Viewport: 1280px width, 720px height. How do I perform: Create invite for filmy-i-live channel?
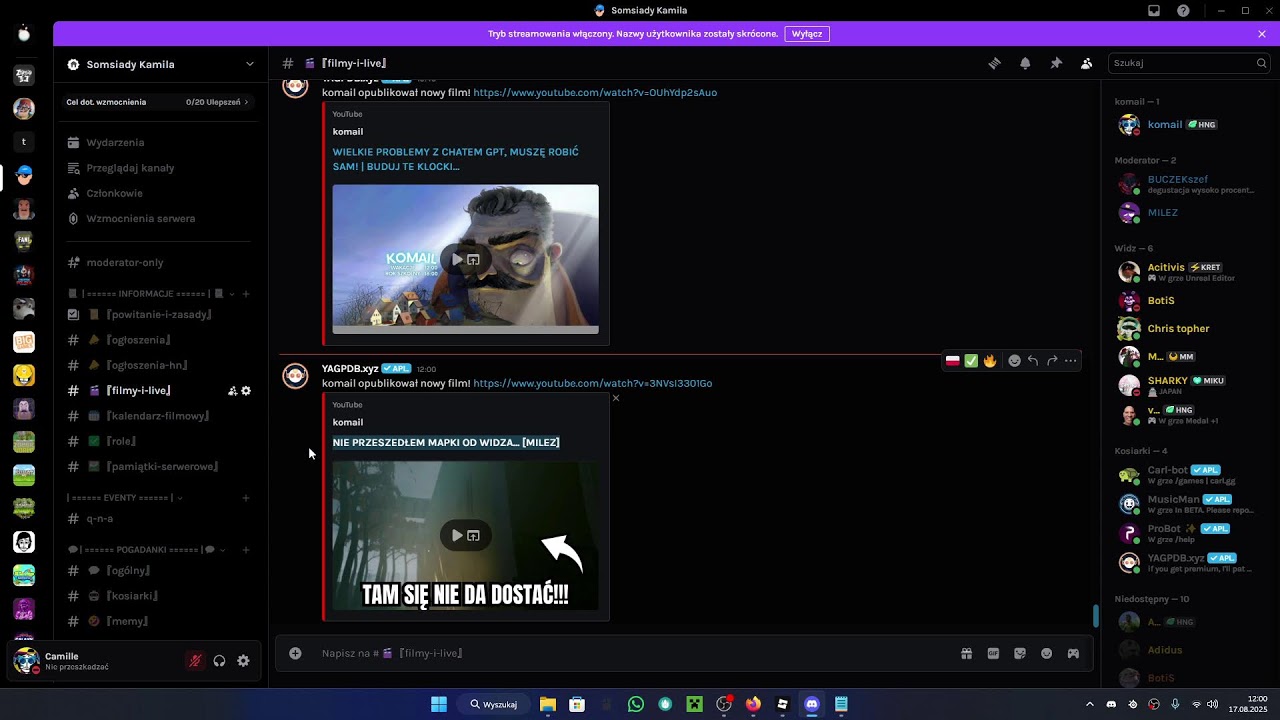point(232,391)
